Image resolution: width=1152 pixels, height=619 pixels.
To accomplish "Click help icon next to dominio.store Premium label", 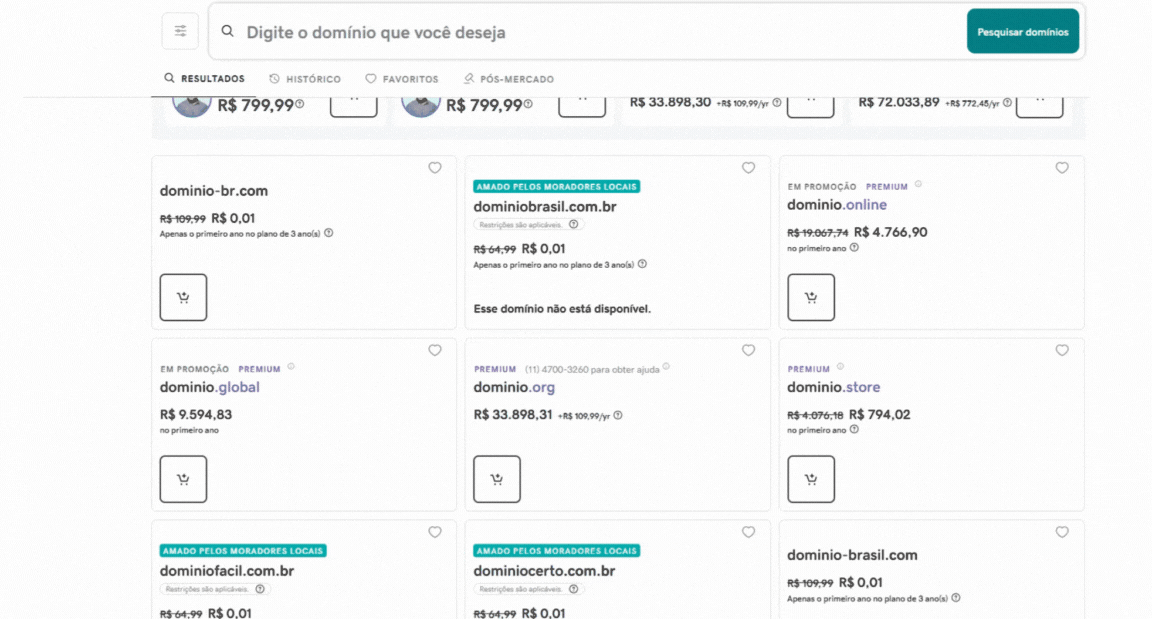I will [x=840, y=367].
